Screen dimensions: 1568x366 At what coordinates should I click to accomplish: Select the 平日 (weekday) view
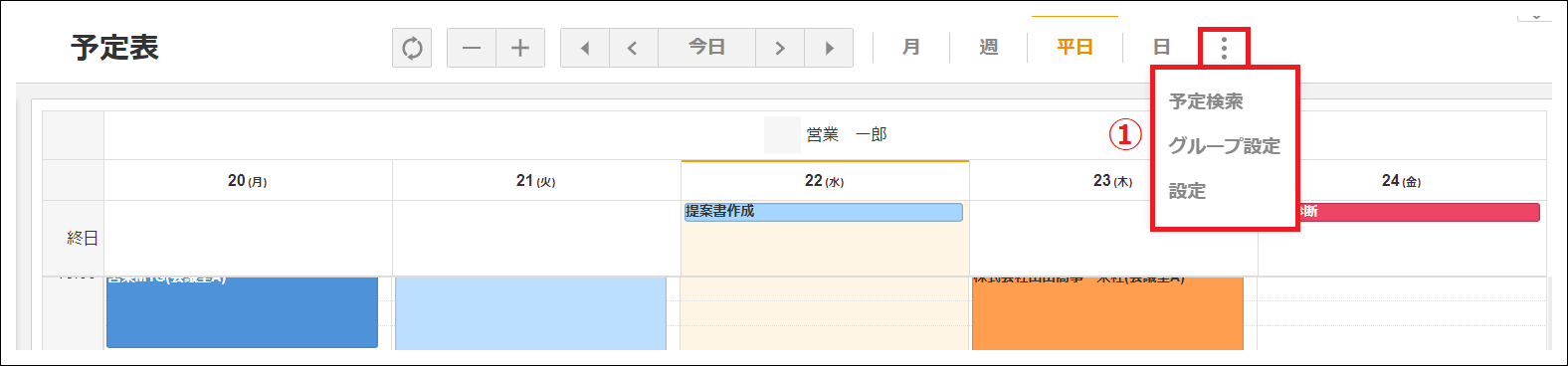click(x=1075, y=48)
